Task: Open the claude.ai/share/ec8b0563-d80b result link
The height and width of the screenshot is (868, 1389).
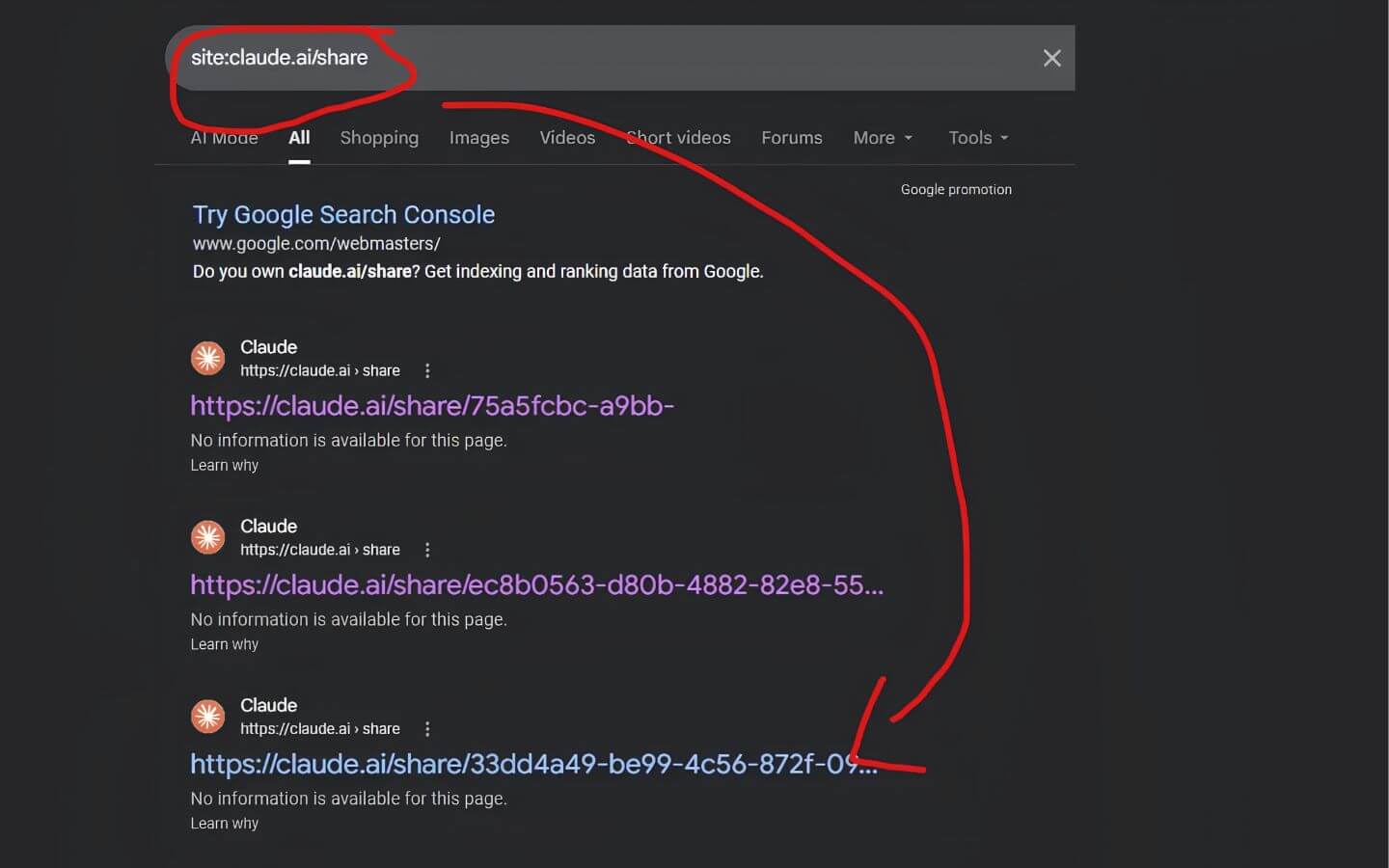Action: coord(536,585)
